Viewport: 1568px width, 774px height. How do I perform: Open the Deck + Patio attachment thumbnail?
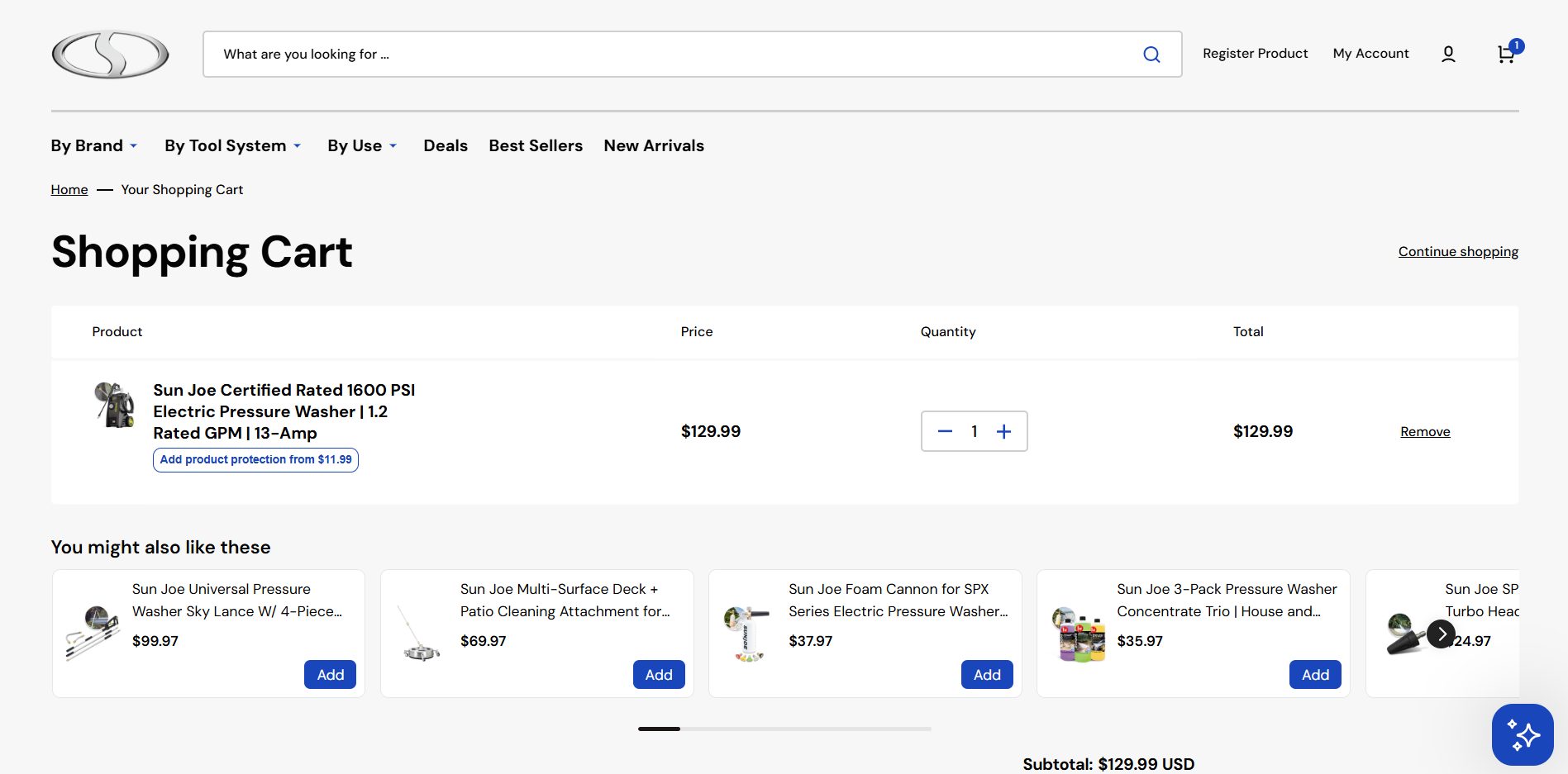(421, 634)
